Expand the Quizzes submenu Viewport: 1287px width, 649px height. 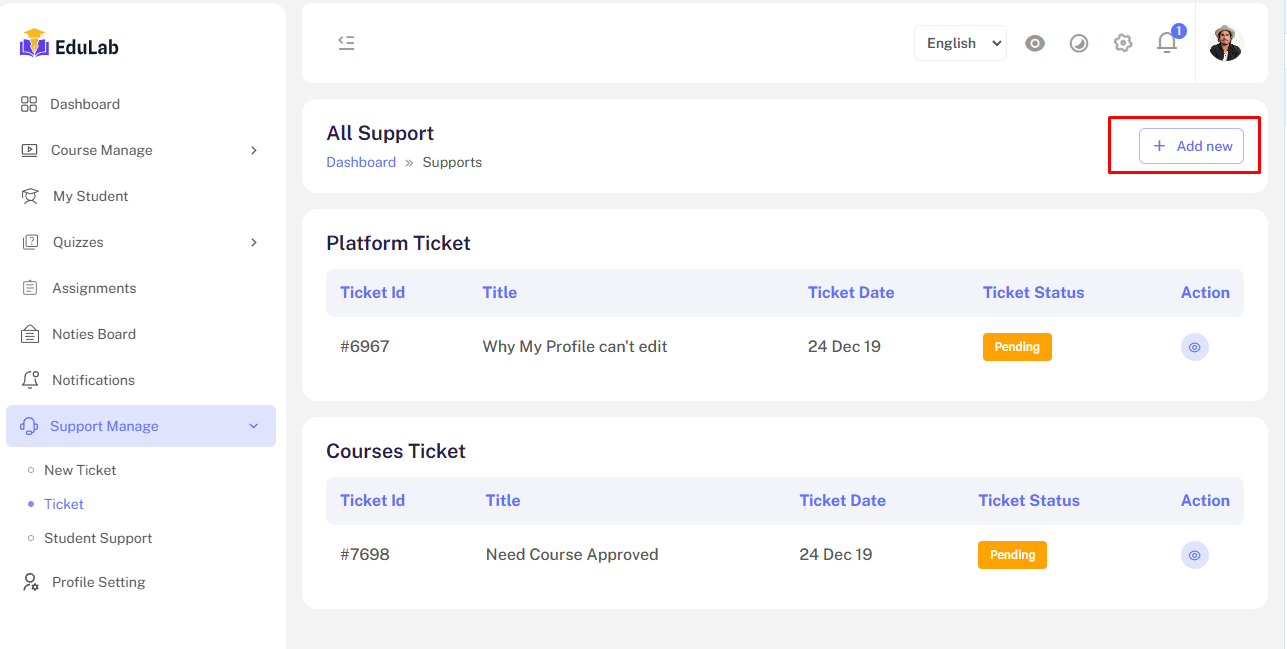pyautogui.click(x=141, y=242)
